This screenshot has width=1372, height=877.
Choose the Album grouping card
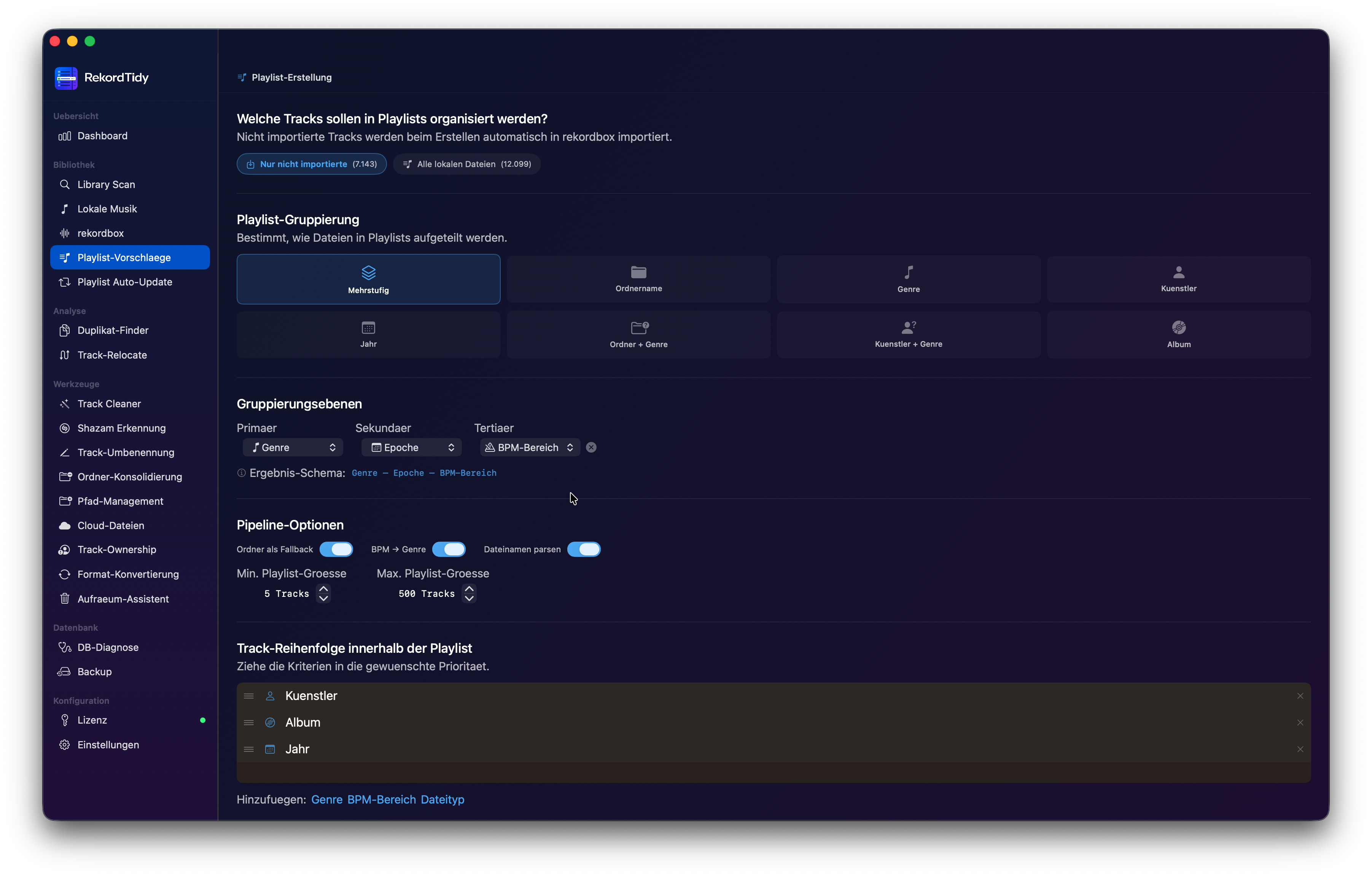[x=1179, y=335]
